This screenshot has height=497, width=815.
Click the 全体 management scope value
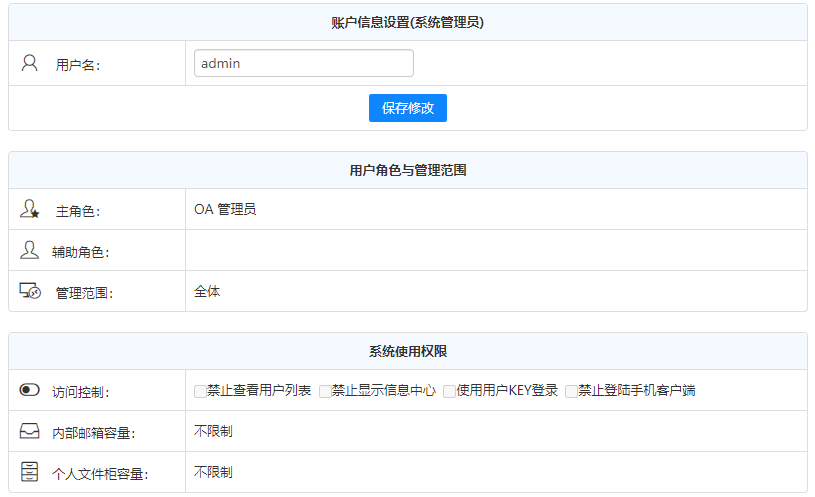point(207,291)
